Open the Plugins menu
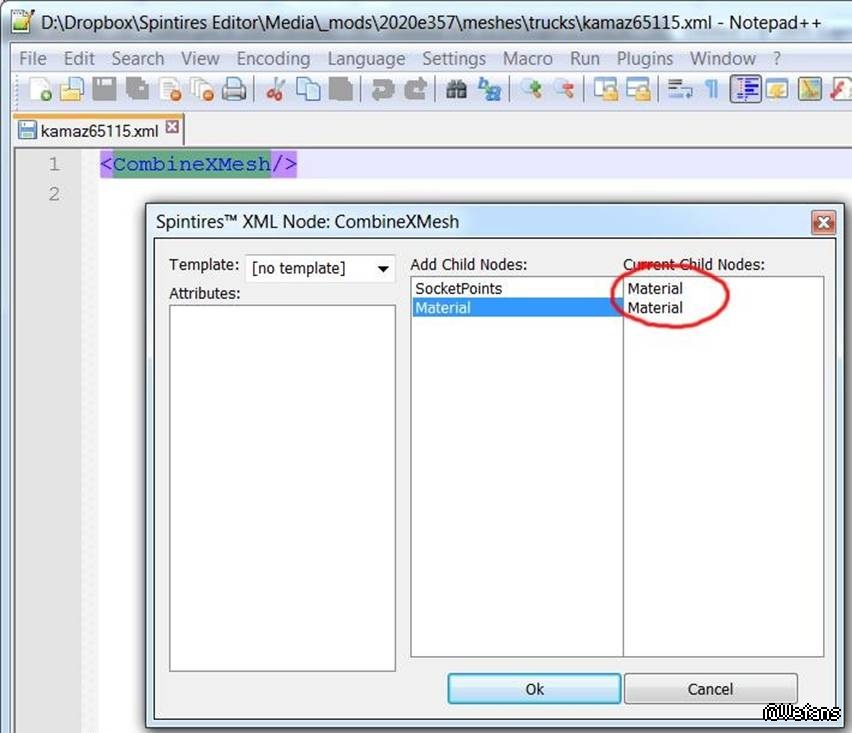 tap(644, 59)
